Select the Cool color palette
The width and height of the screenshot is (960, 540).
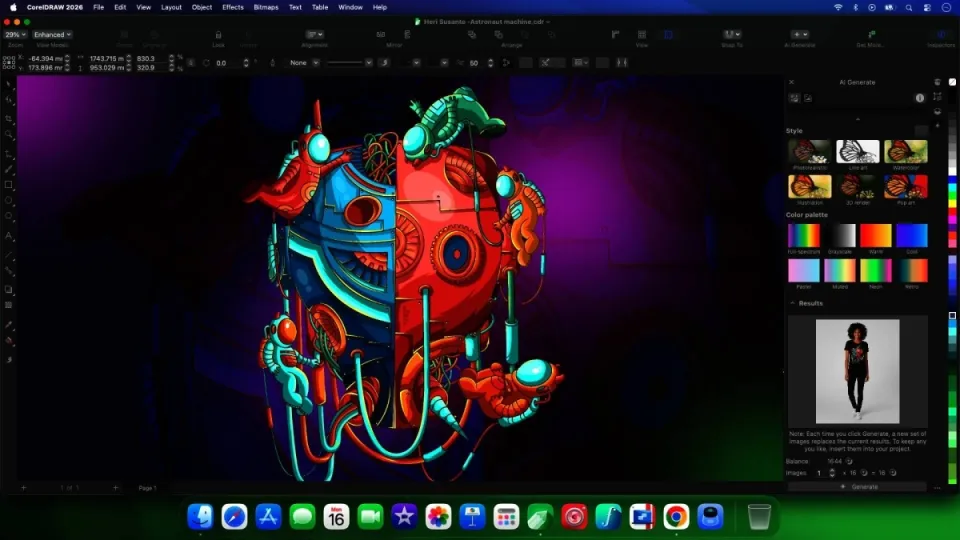click(912, 235)
